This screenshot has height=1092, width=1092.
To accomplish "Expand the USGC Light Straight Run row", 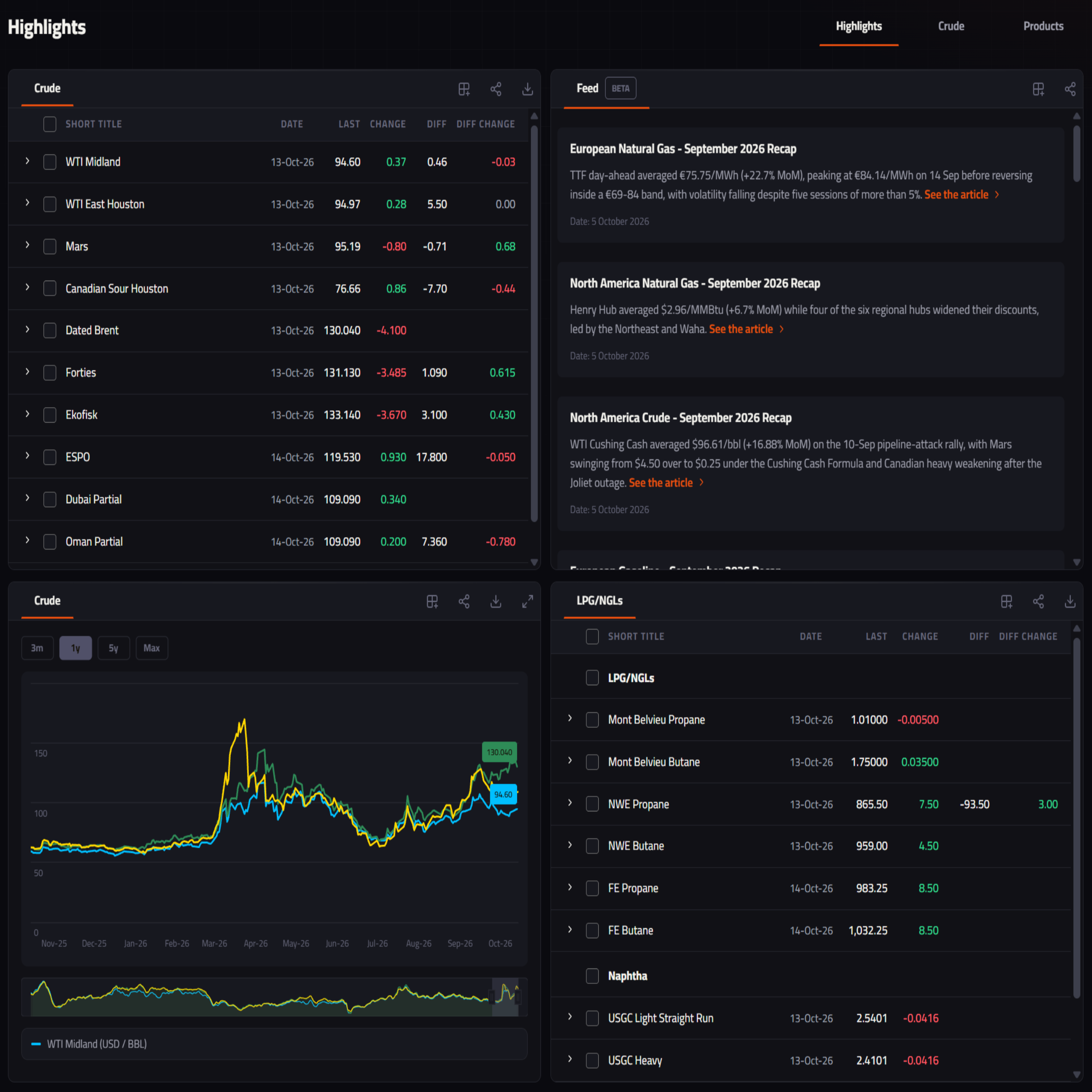I will click(x=570, y=1017).
